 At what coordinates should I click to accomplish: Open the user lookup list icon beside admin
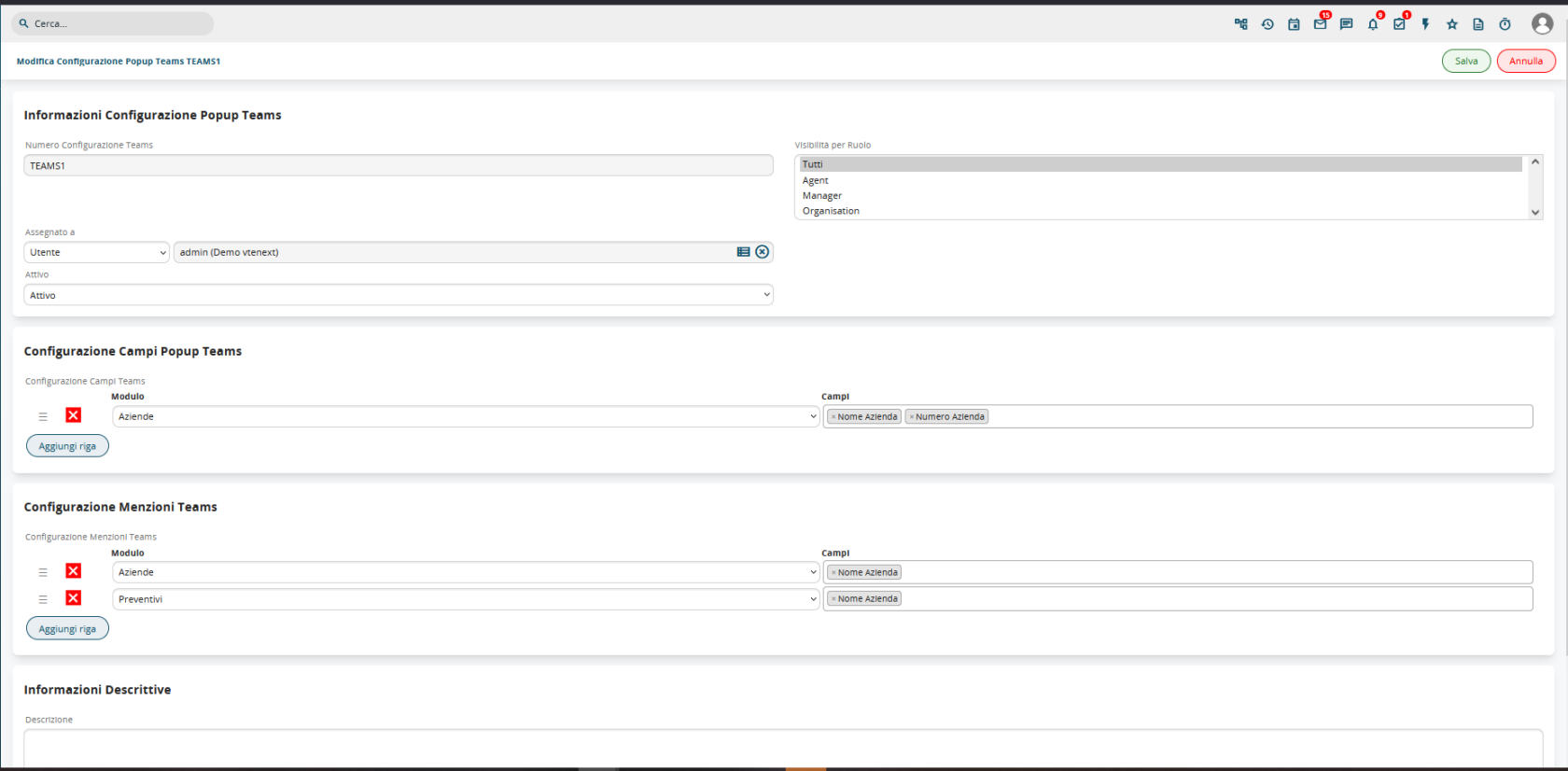coord(744,252)
